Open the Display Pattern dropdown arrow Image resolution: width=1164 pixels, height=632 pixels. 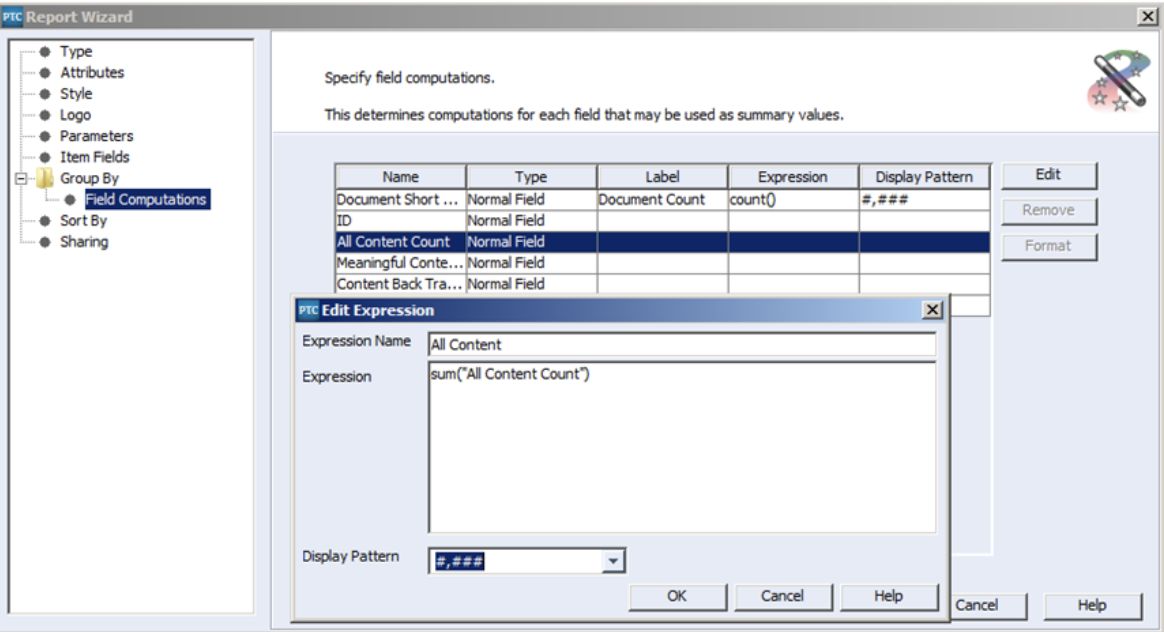pyautogui.click(x=613, y=561)
